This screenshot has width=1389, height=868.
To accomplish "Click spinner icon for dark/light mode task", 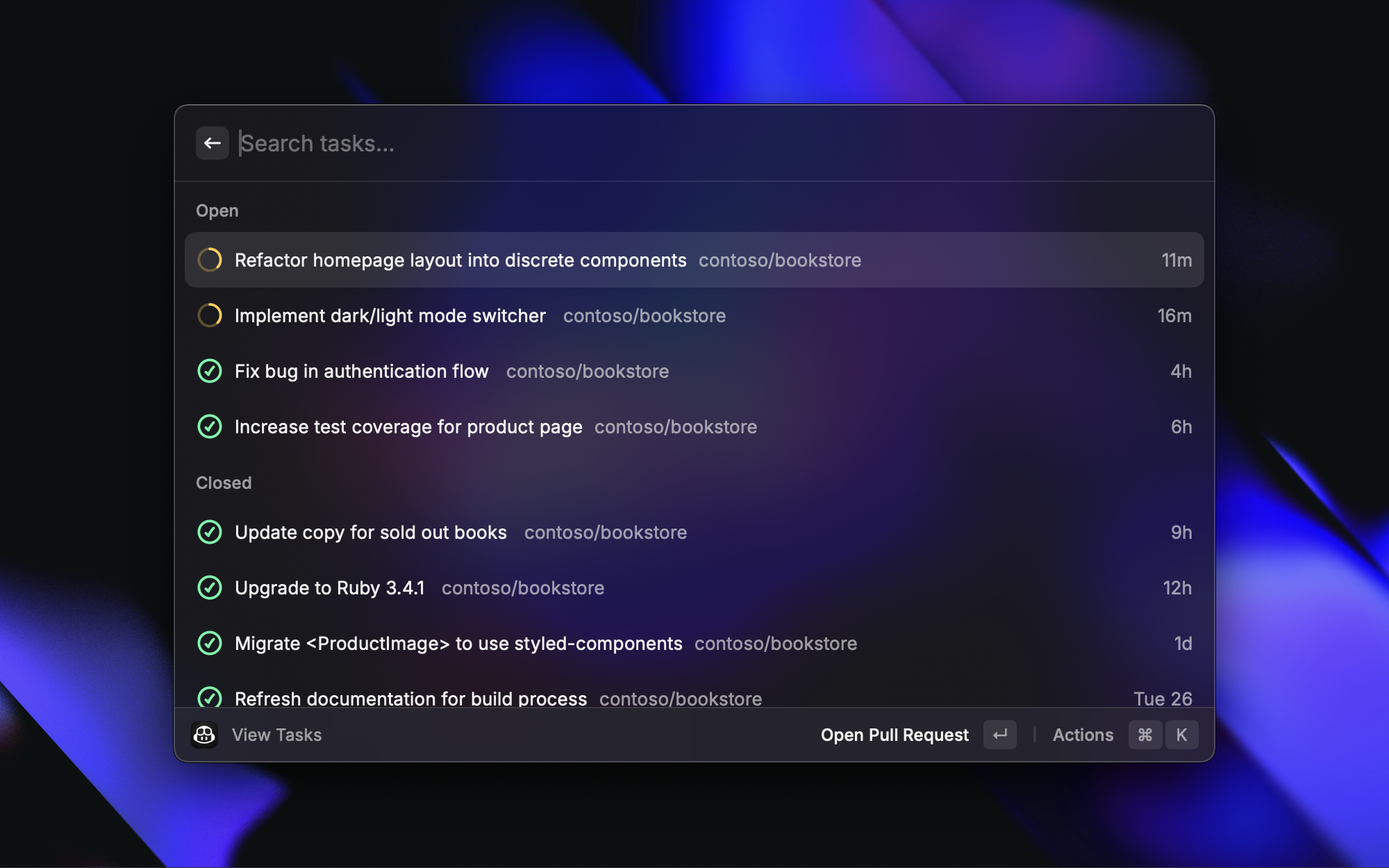I will pyautogui.click(x=210, y=315).
